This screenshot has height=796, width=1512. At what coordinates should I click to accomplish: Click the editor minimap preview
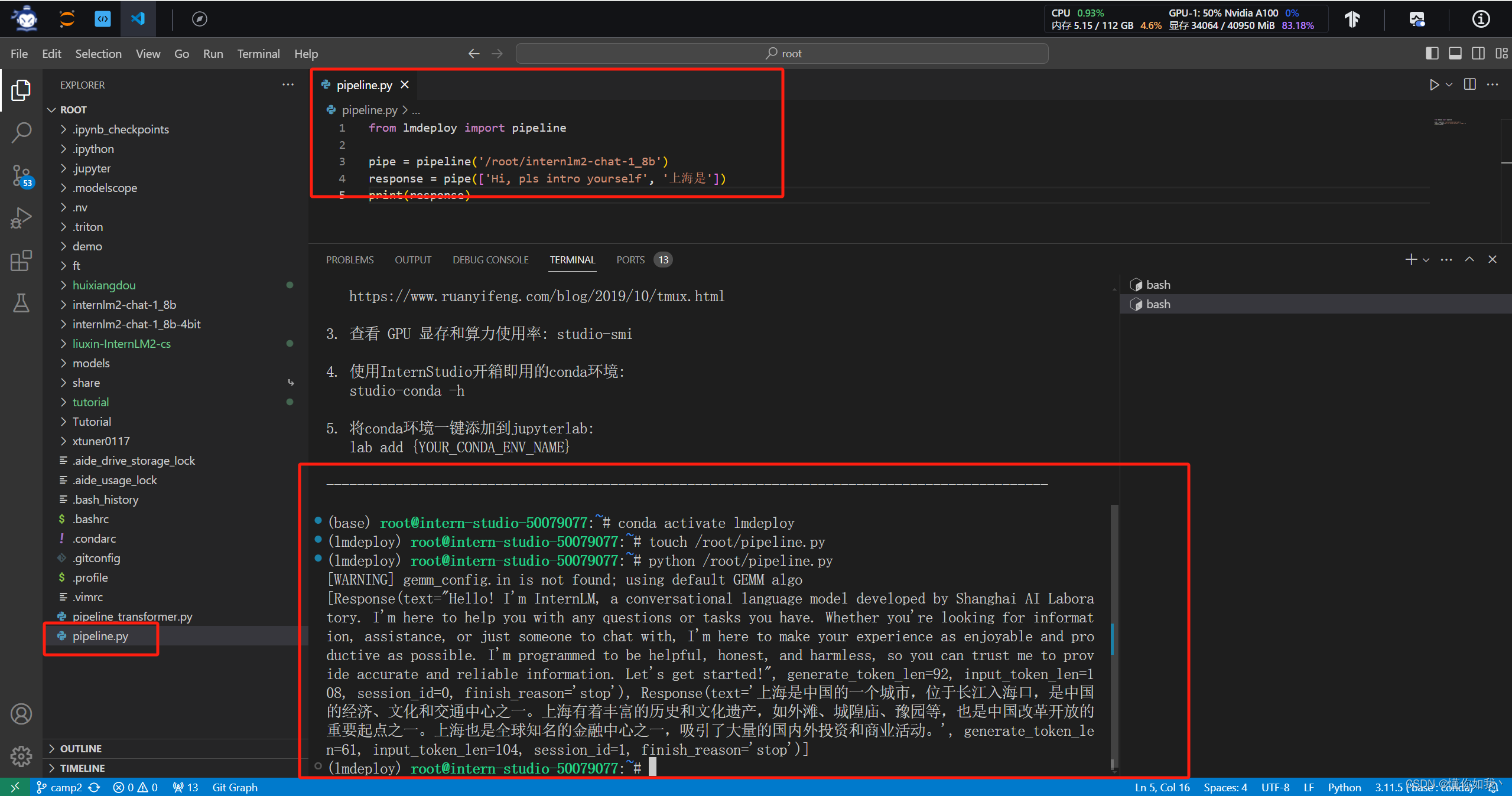pos(1450,123)
